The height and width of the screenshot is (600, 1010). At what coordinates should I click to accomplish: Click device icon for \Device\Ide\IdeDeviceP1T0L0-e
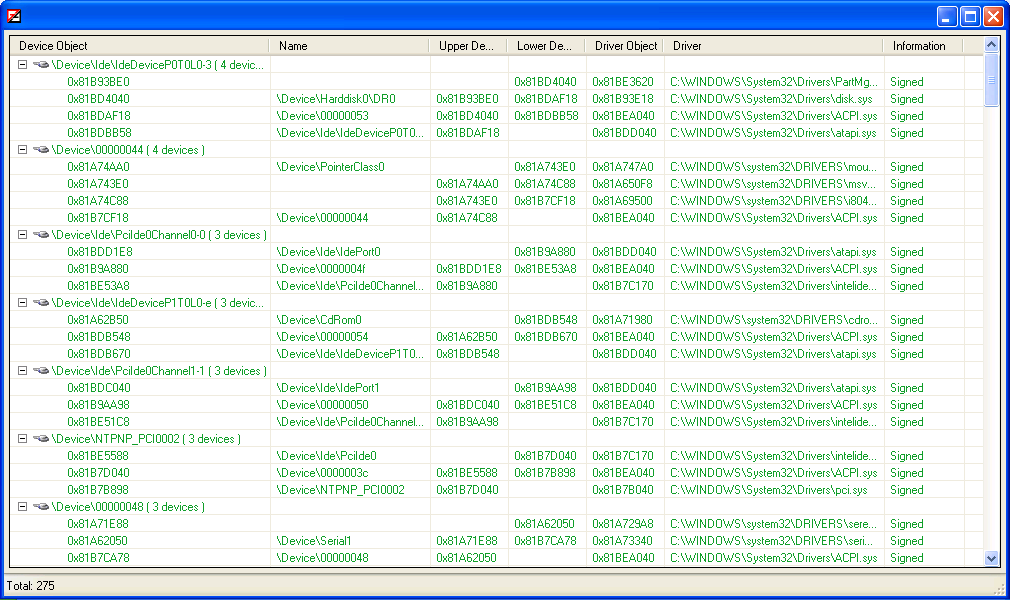coord(41,303)
